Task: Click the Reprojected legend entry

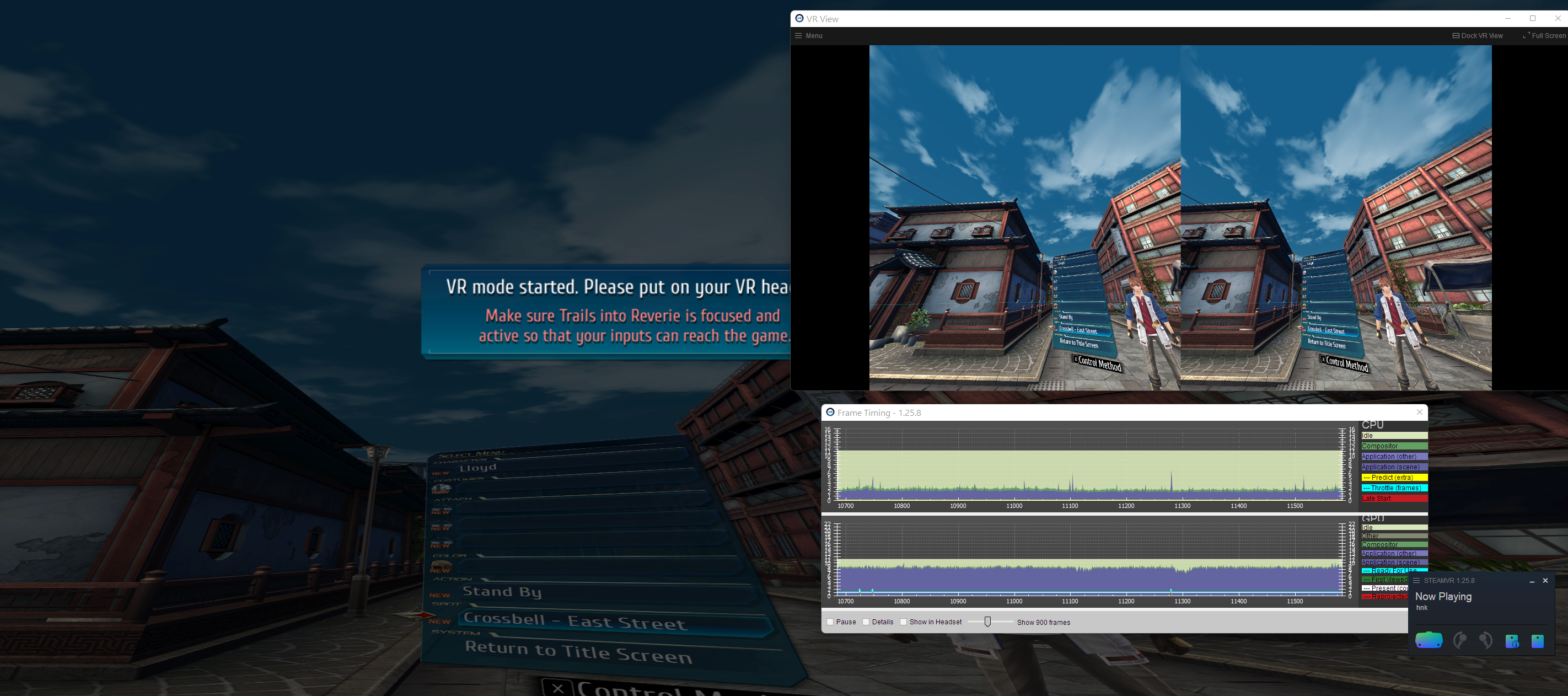Action: 1385,596
